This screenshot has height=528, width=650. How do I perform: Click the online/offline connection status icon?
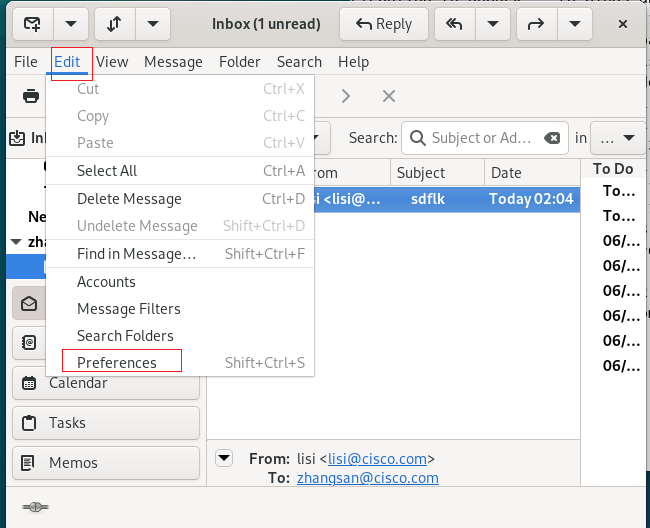tap(35, 507)
